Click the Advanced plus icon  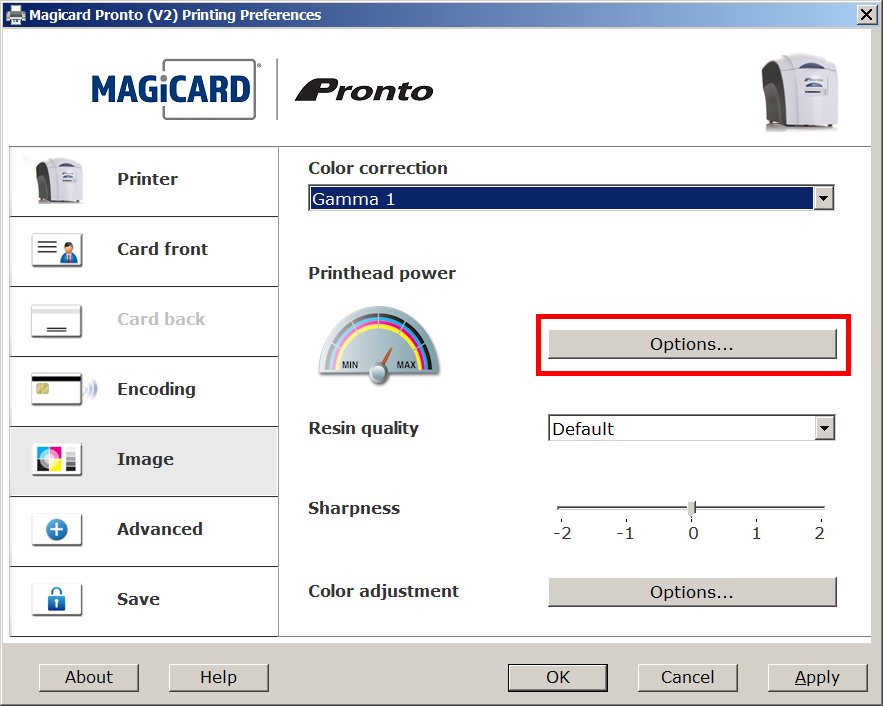pos(56,529)
